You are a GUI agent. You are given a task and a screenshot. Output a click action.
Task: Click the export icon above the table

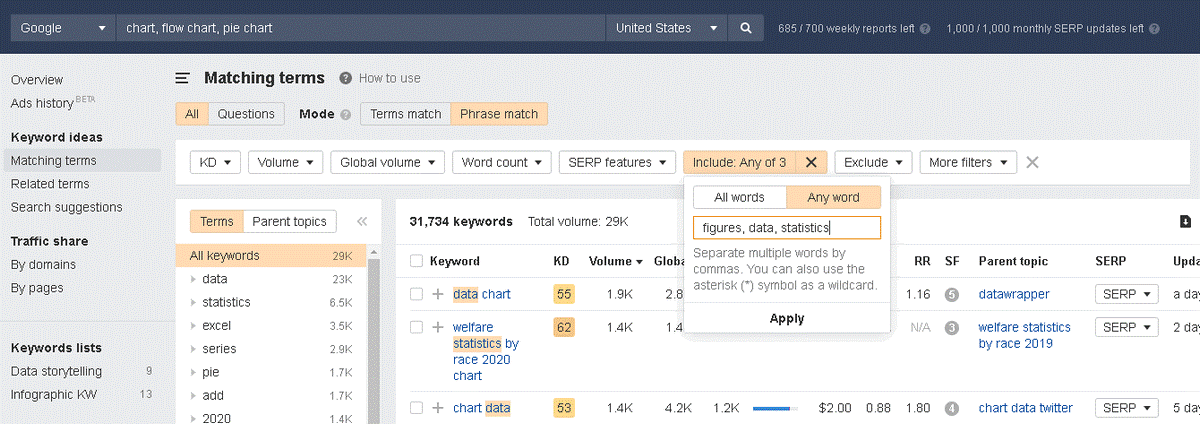pos(1185,222)
